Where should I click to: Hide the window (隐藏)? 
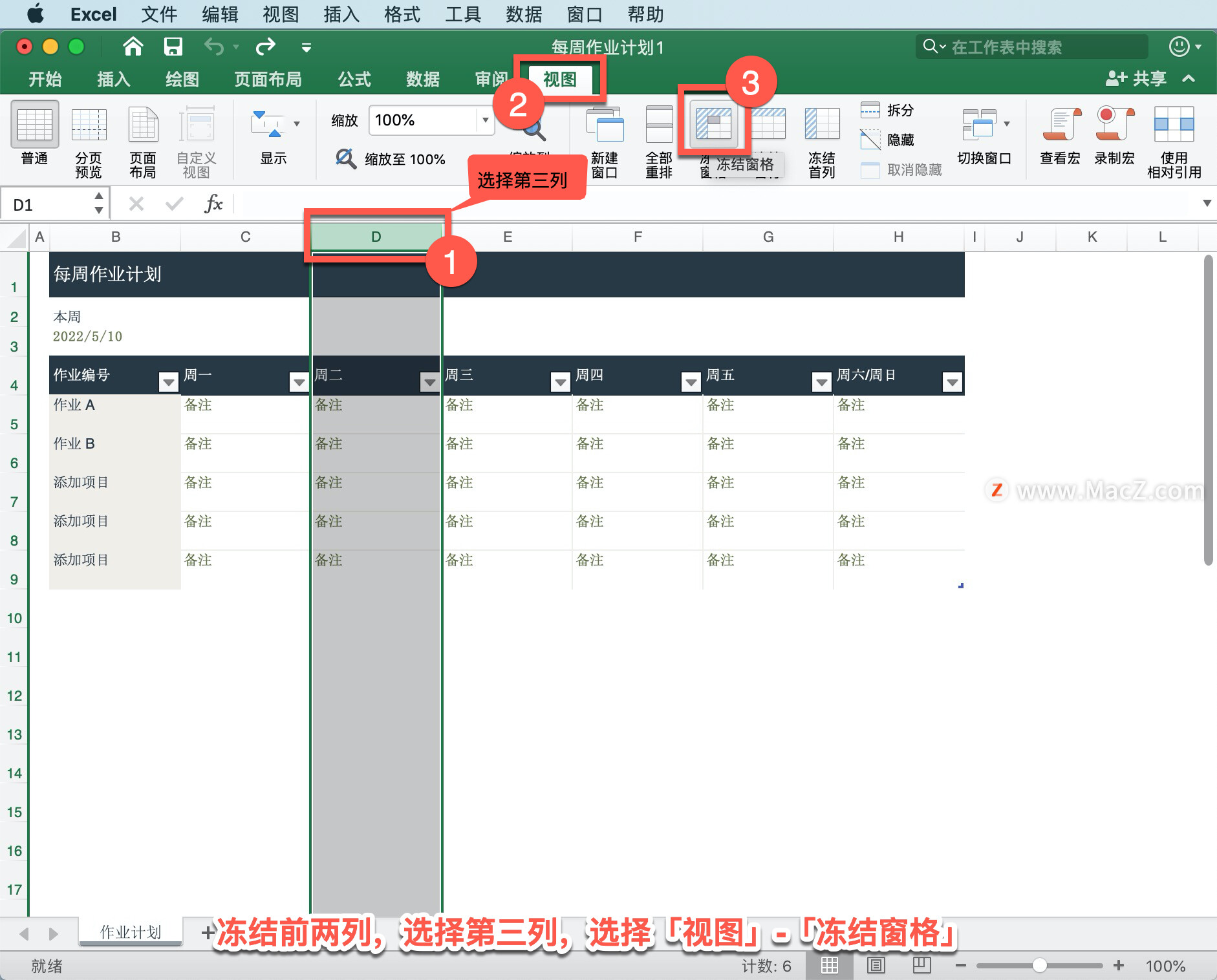click(887, 140)
